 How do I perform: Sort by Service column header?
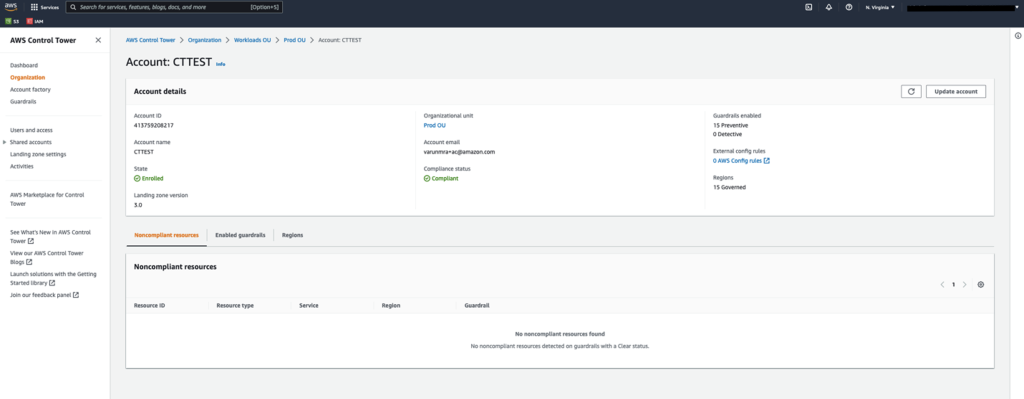tap(308, 305)
